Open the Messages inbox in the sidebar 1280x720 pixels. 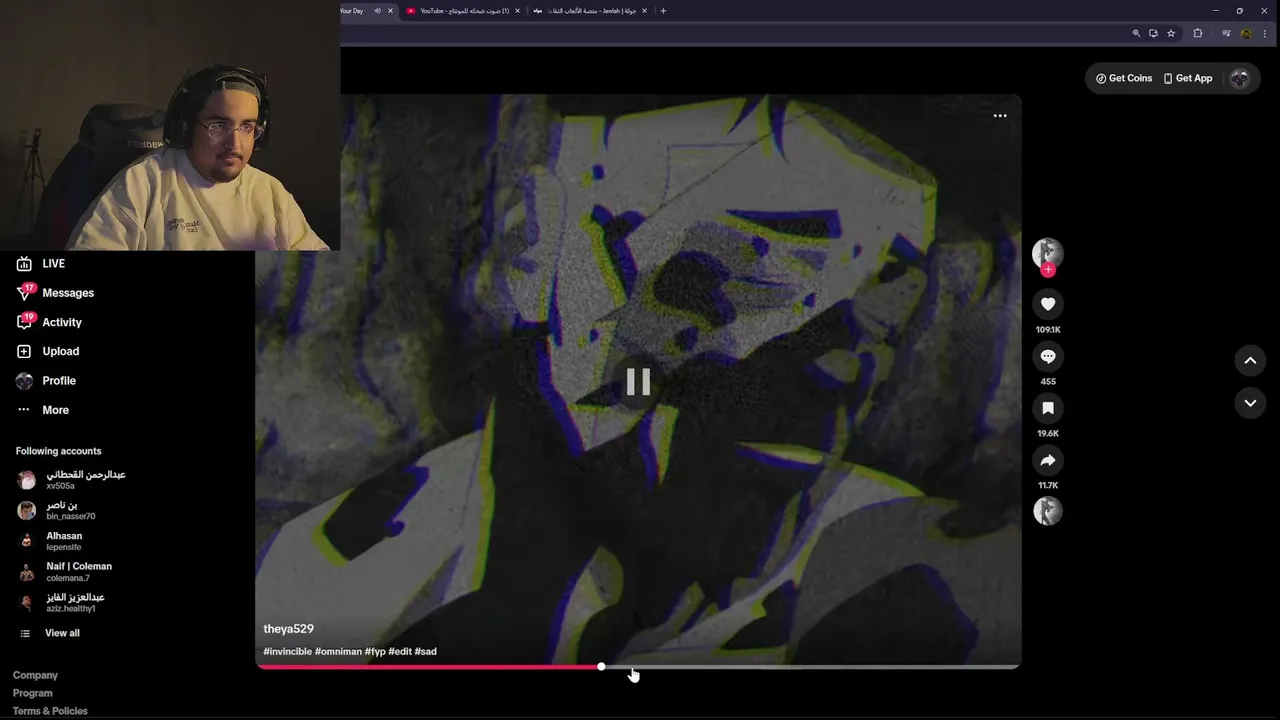(55, 293)
